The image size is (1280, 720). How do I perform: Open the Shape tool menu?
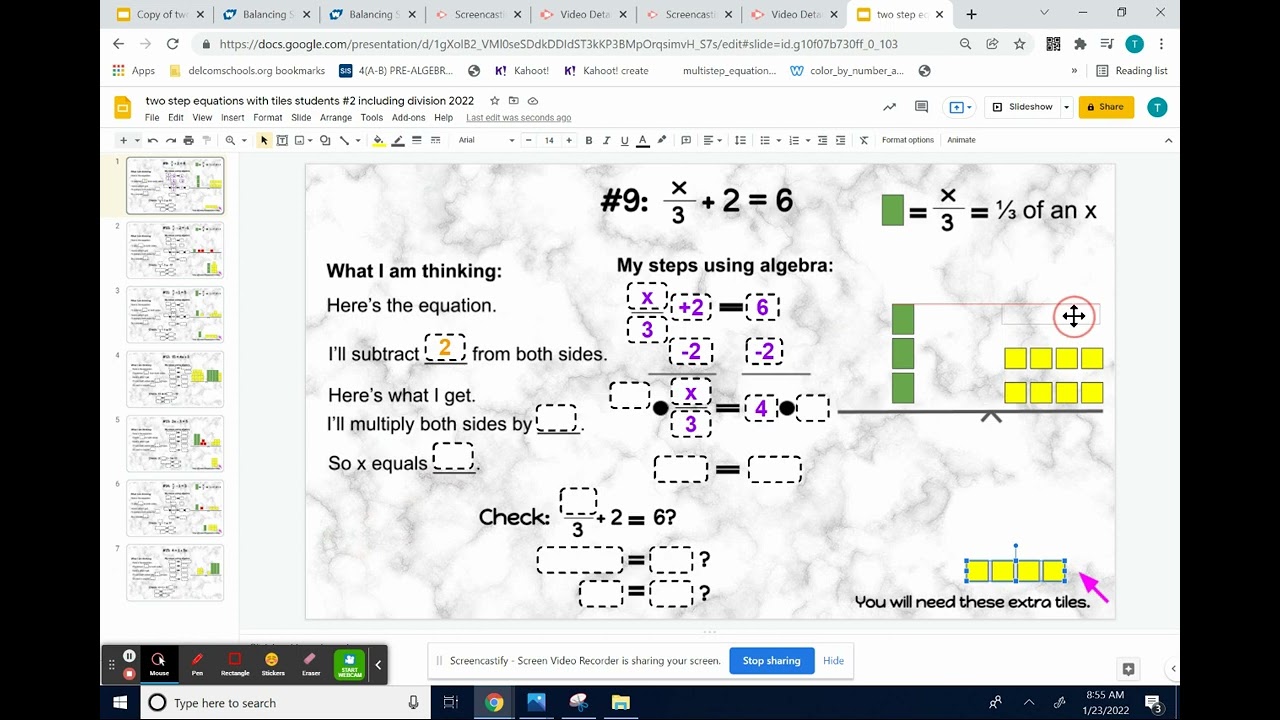pos(325,140)
